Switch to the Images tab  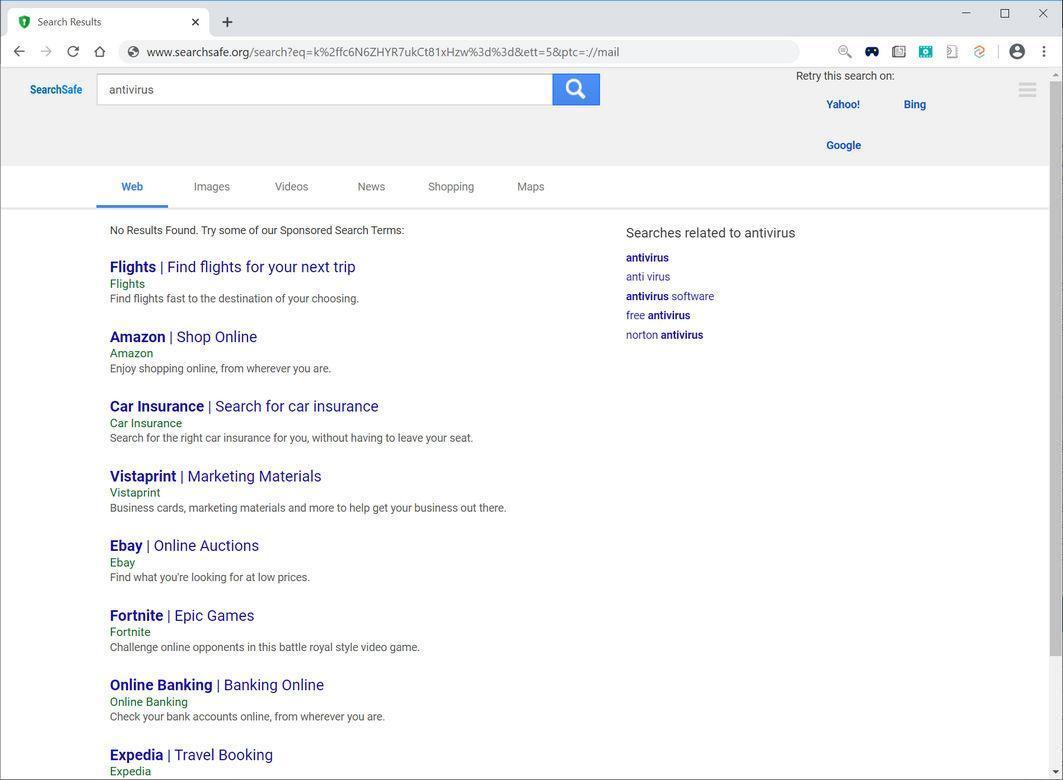(x=212, y=186)
